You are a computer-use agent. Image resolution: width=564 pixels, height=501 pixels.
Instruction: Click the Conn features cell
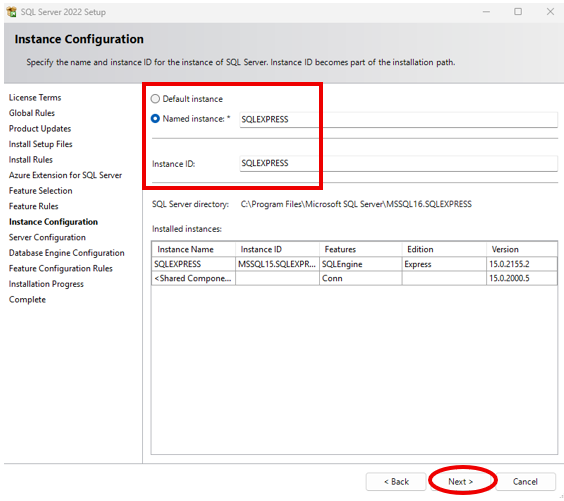click(x=360, y=278)
